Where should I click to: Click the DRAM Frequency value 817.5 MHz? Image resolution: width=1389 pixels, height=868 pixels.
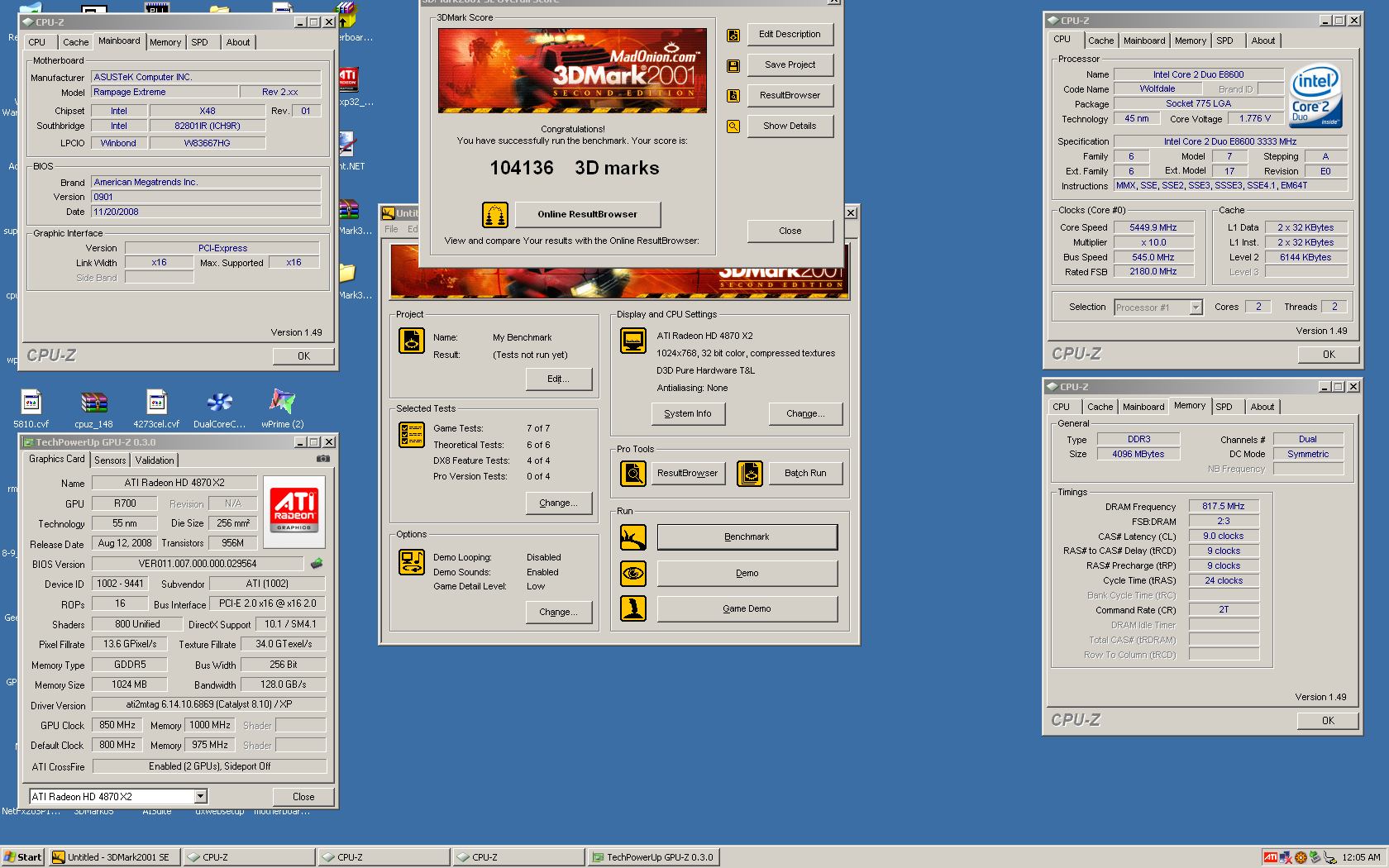(x=1224, y=506)
